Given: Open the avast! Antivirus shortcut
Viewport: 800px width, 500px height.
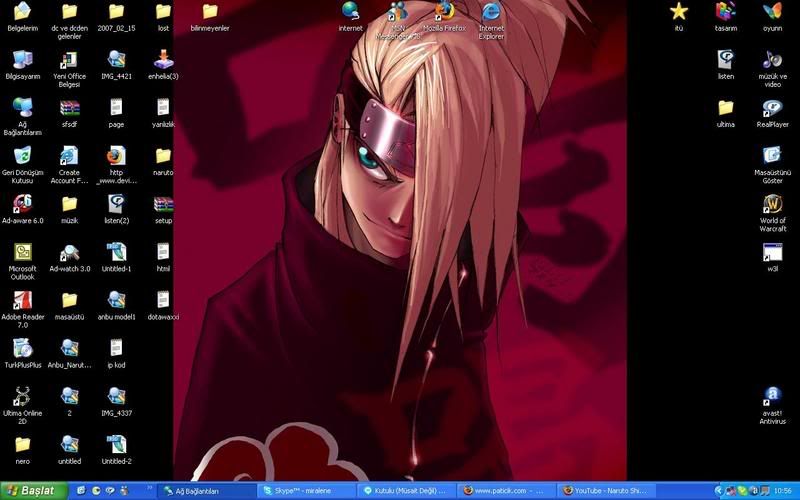Looking at the screenshot, I should coord(772,396).
